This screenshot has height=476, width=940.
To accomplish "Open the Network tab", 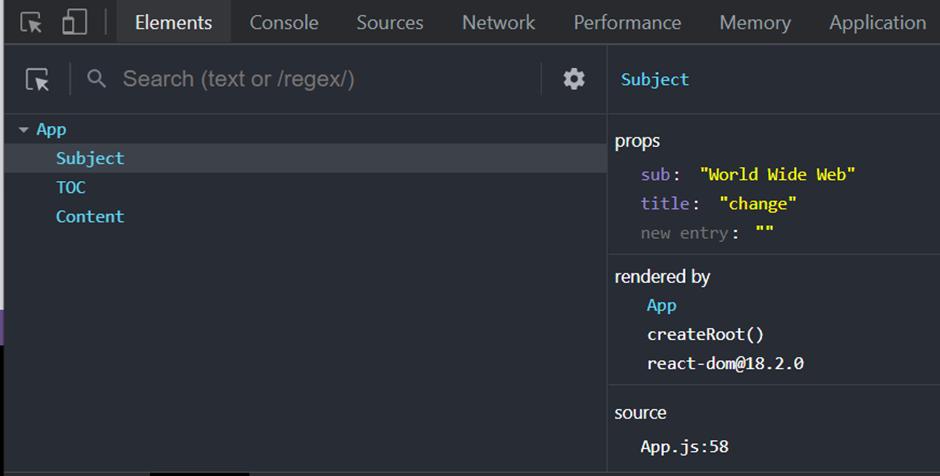I will [x=498, y=22].
